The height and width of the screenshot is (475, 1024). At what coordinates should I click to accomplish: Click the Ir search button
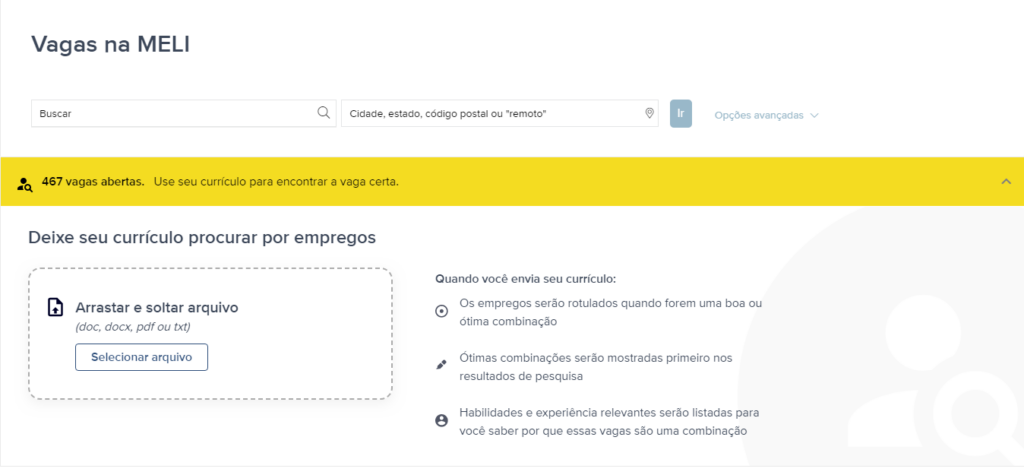click(680, 113)
